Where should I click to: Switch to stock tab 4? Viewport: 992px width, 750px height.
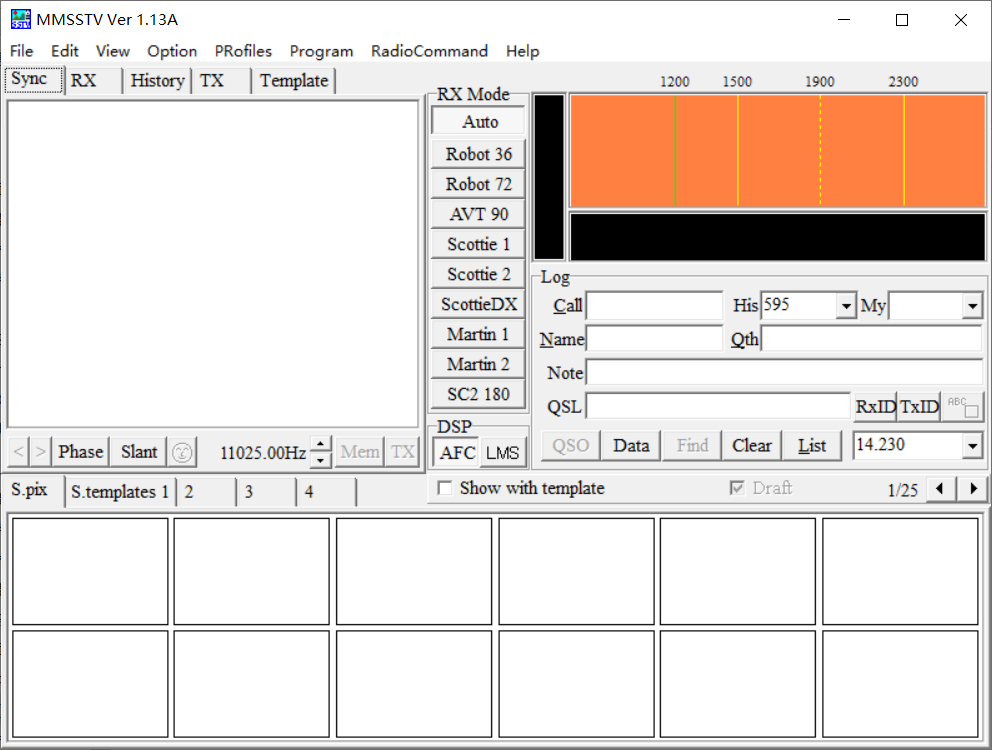click(x=326, y=492)
